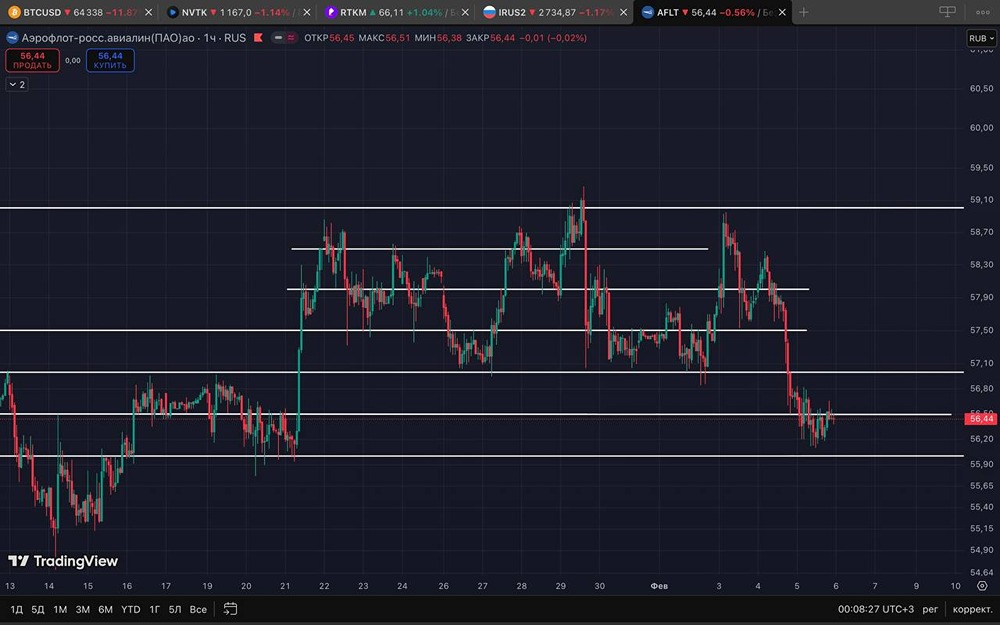Set range to Все

(198, 609)
